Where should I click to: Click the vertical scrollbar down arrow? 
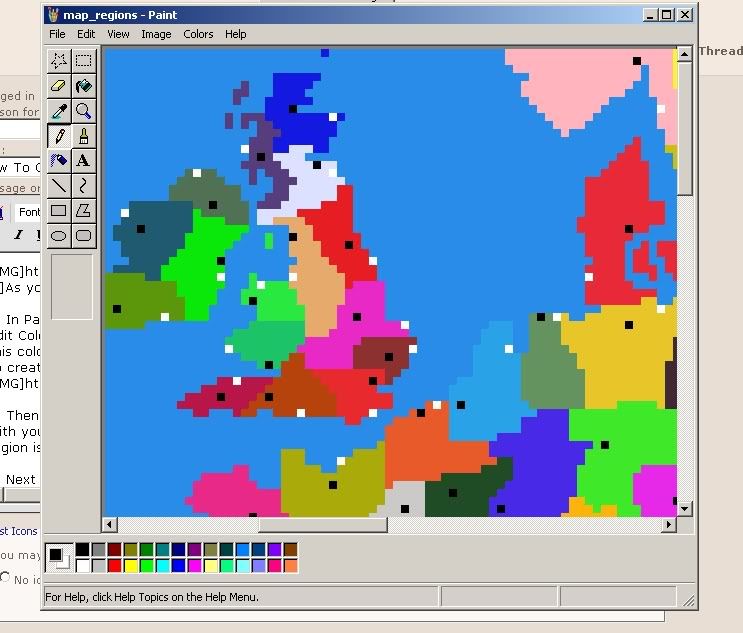point(685,508)
